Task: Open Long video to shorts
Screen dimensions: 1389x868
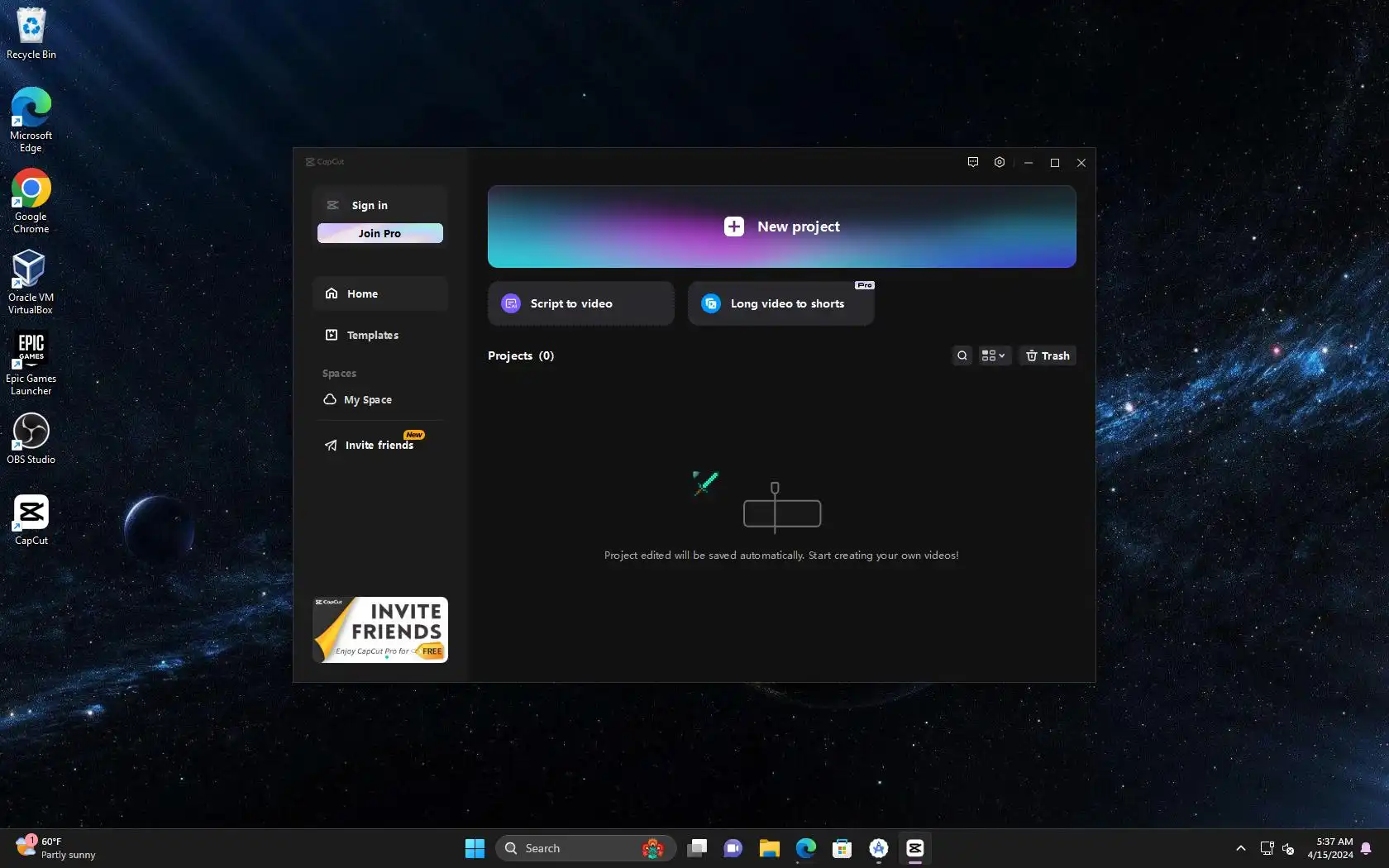Action: (781, 303)
